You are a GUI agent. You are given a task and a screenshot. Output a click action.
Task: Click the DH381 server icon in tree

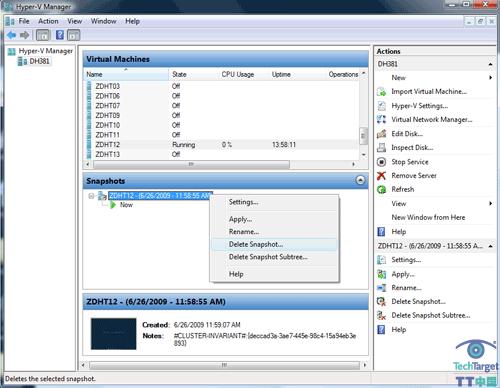click(x=22, y=61)
